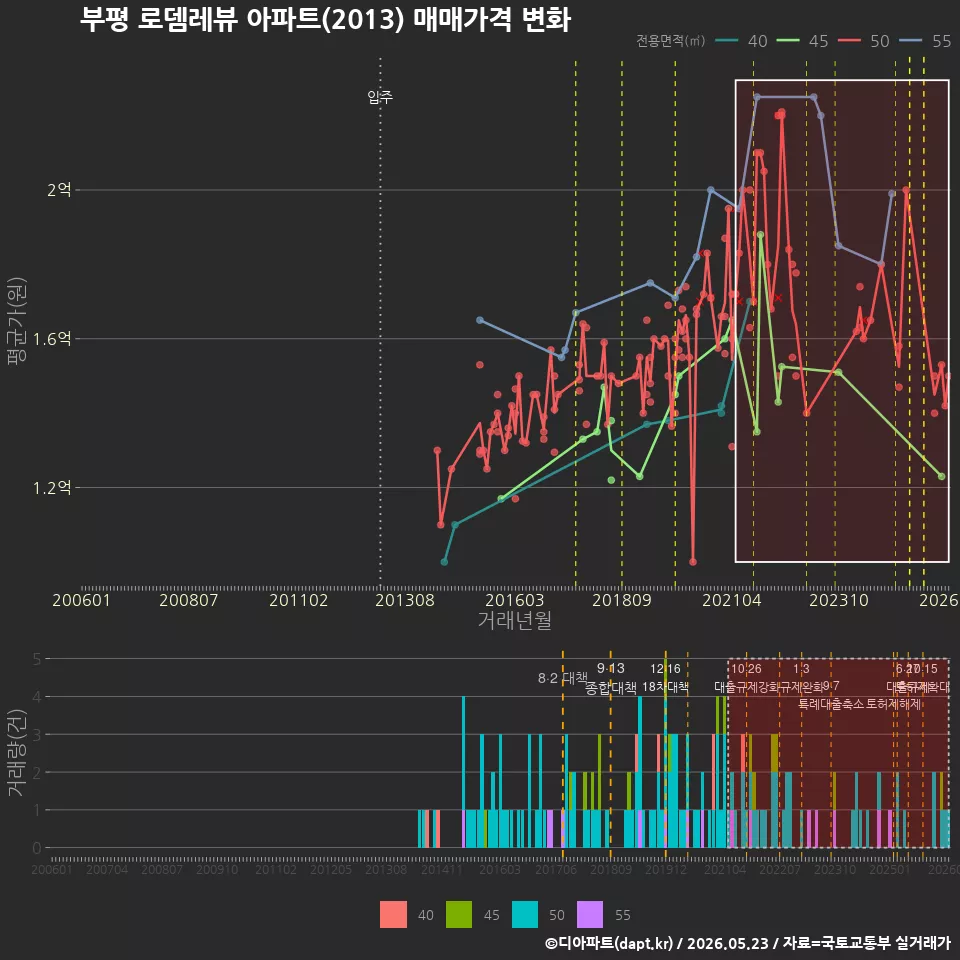Click the 거래량(건) y-axis title
This screenshot has height=960, width=960.
click(17, 753)
